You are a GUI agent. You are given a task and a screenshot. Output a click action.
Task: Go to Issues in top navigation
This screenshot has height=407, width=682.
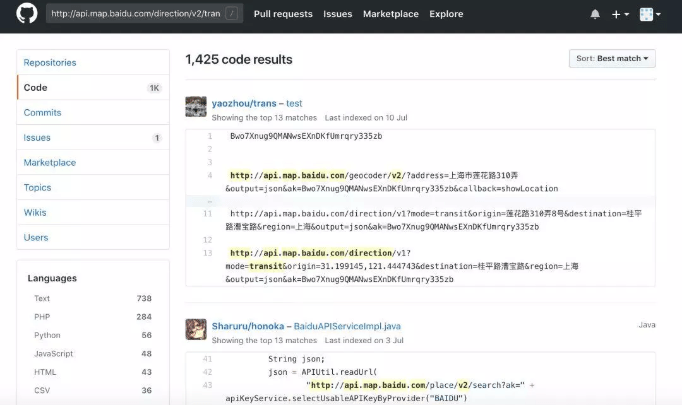tap(338, 14)
